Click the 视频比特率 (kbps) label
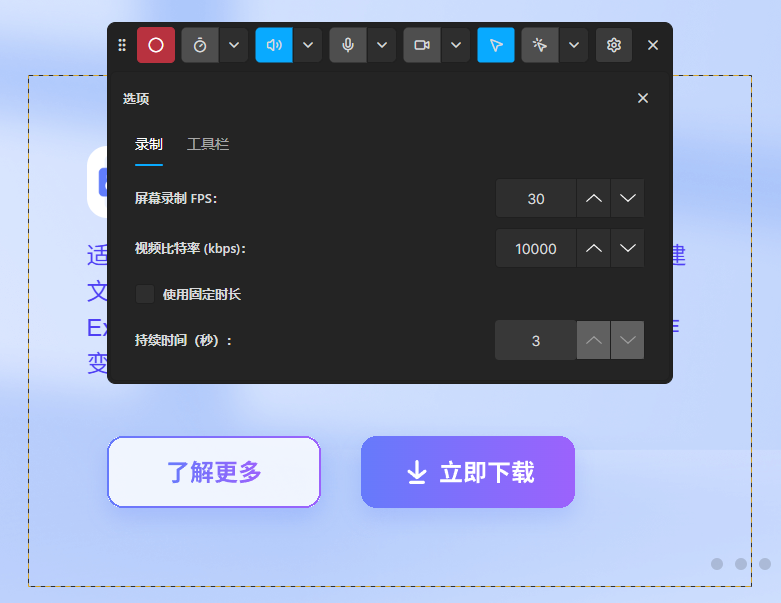This screenshot has width=781, height=603. (x=190, y=248)
